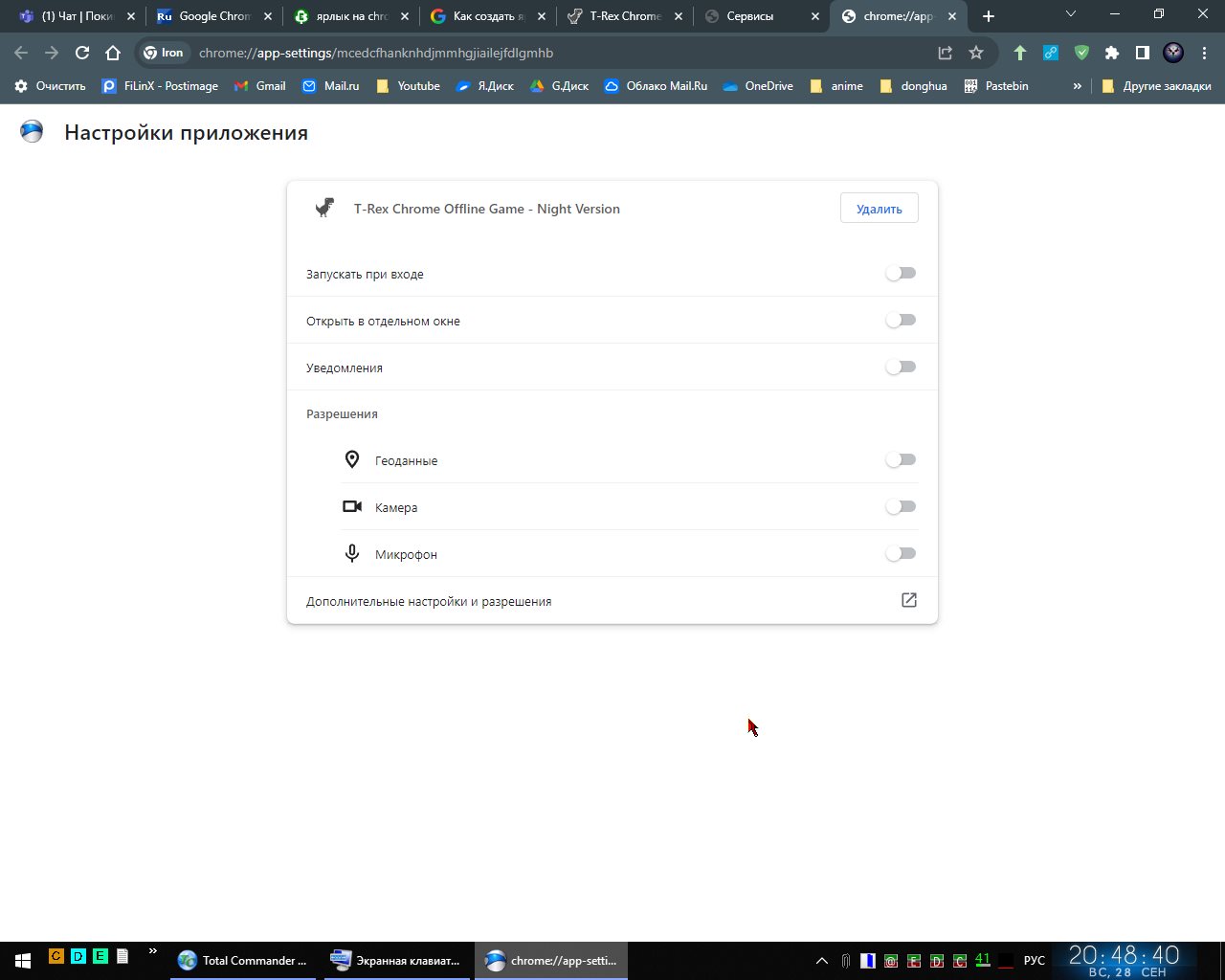This screenshot has height=980, width=1225.
Task: Enable the Запускать при входе toggle
Action: [900, 274]
